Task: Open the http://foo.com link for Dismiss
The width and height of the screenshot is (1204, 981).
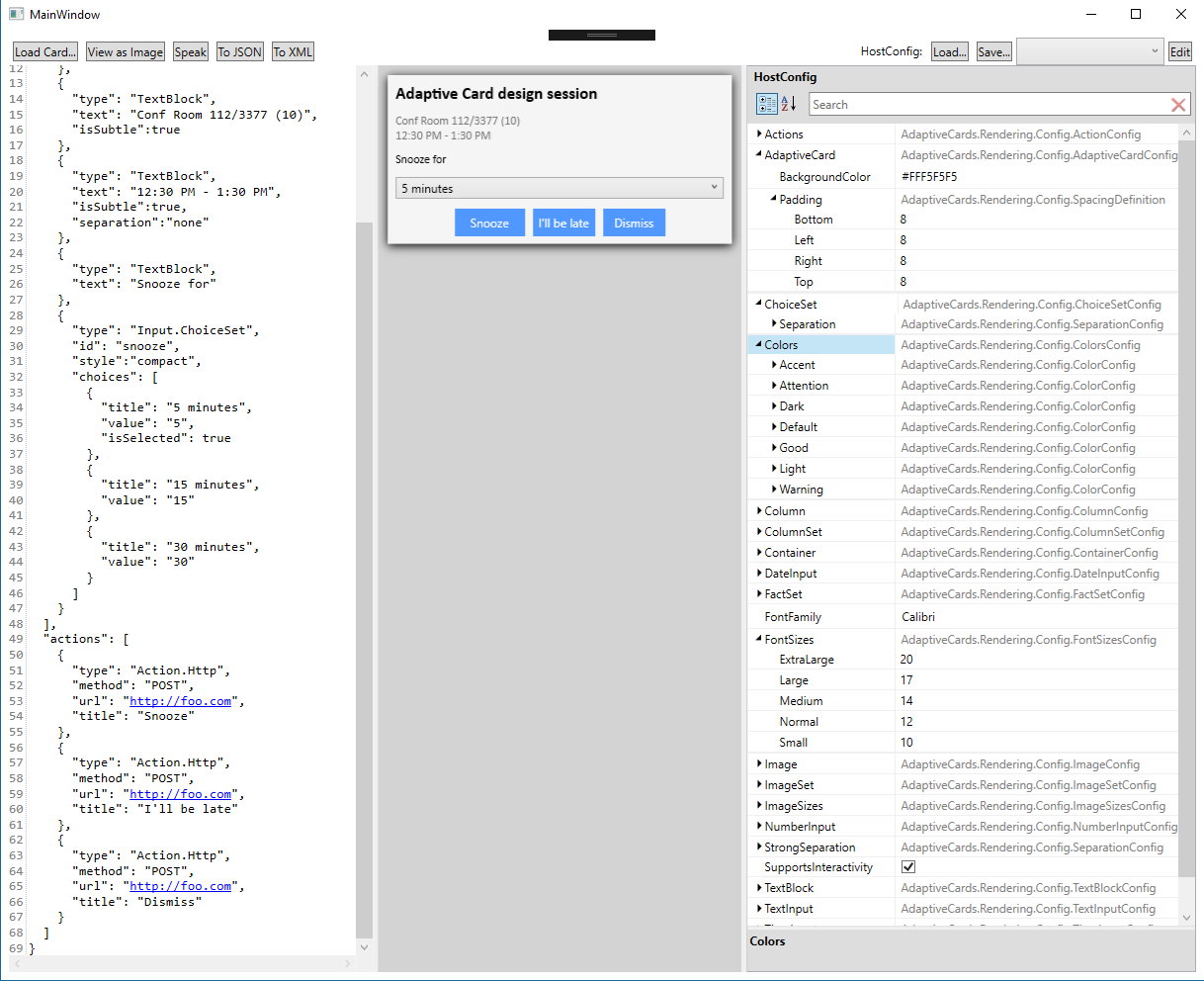Action: click(181, 885)
